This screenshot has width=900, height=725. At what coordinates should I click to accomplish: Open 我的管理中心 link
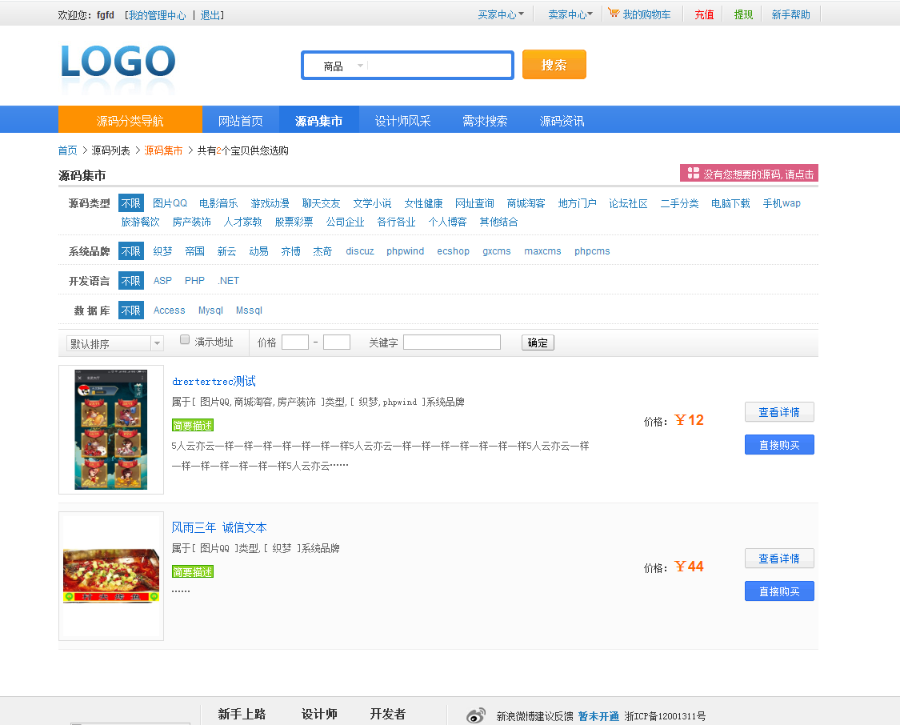tap(157, 15)
